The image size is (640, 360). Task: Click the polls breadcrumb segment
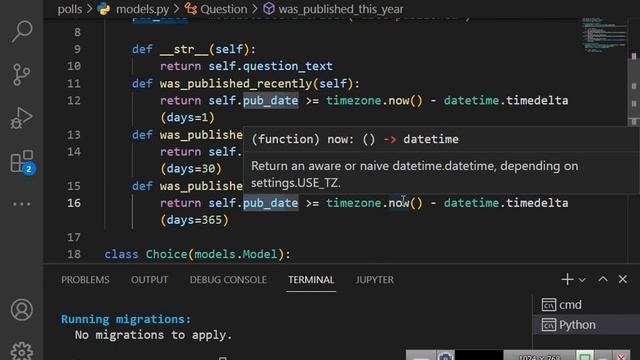point(70,9)
